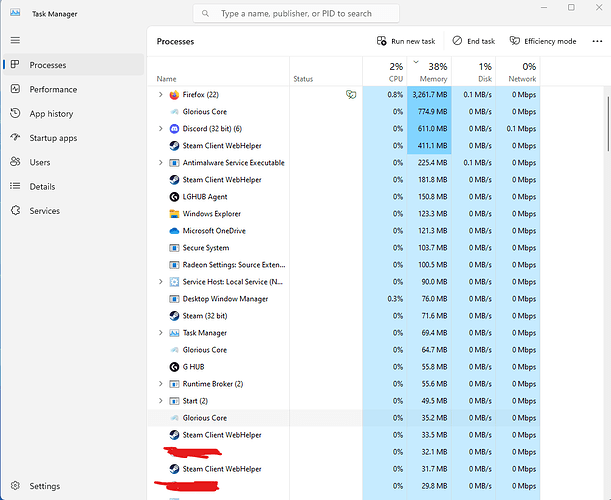This screenshot has width=611, height=500.
Task: Expand the Start (2) process group
Action: tap(161, 401)
